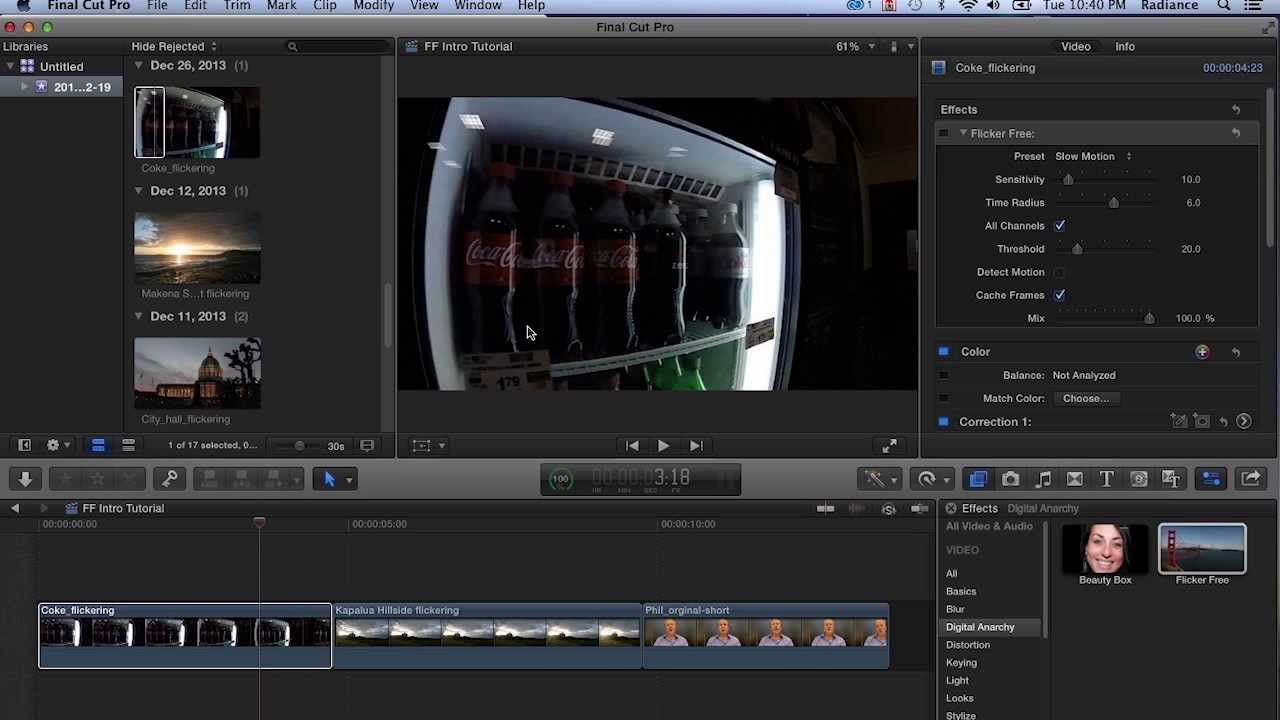This screenshot has width=1280, height=720.
Task: Import media with the down-arrow toolbar button
Action: click(x=25, y=479)
